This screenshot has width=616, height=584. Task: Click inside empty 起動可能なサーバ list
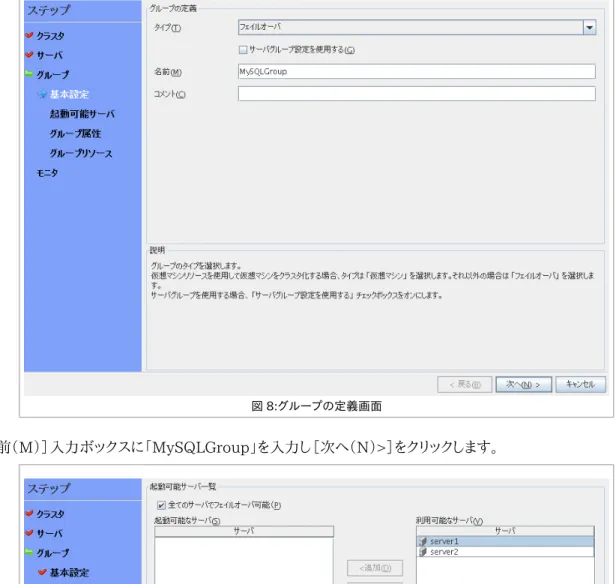pyautogui.click(x=244, y=560)
